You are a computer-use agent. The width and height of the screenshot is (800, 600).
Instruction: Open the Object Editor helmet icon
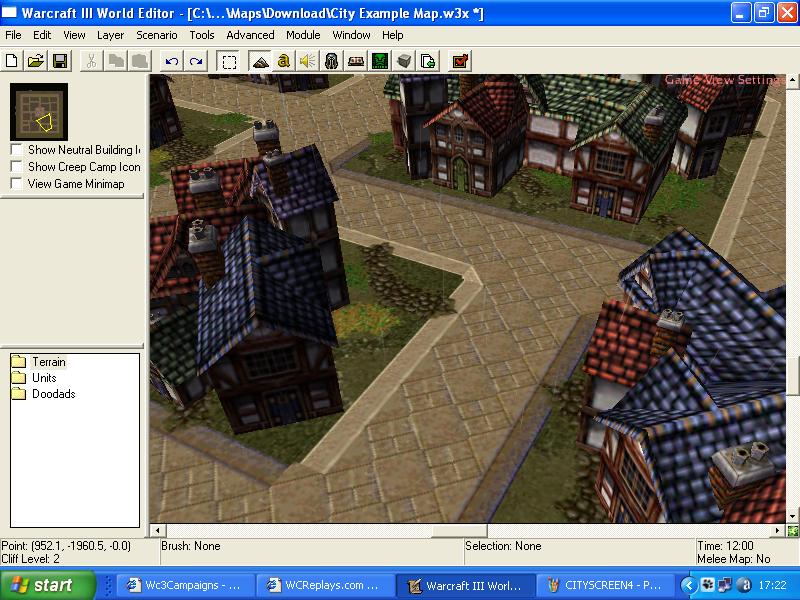pos(332,62)
